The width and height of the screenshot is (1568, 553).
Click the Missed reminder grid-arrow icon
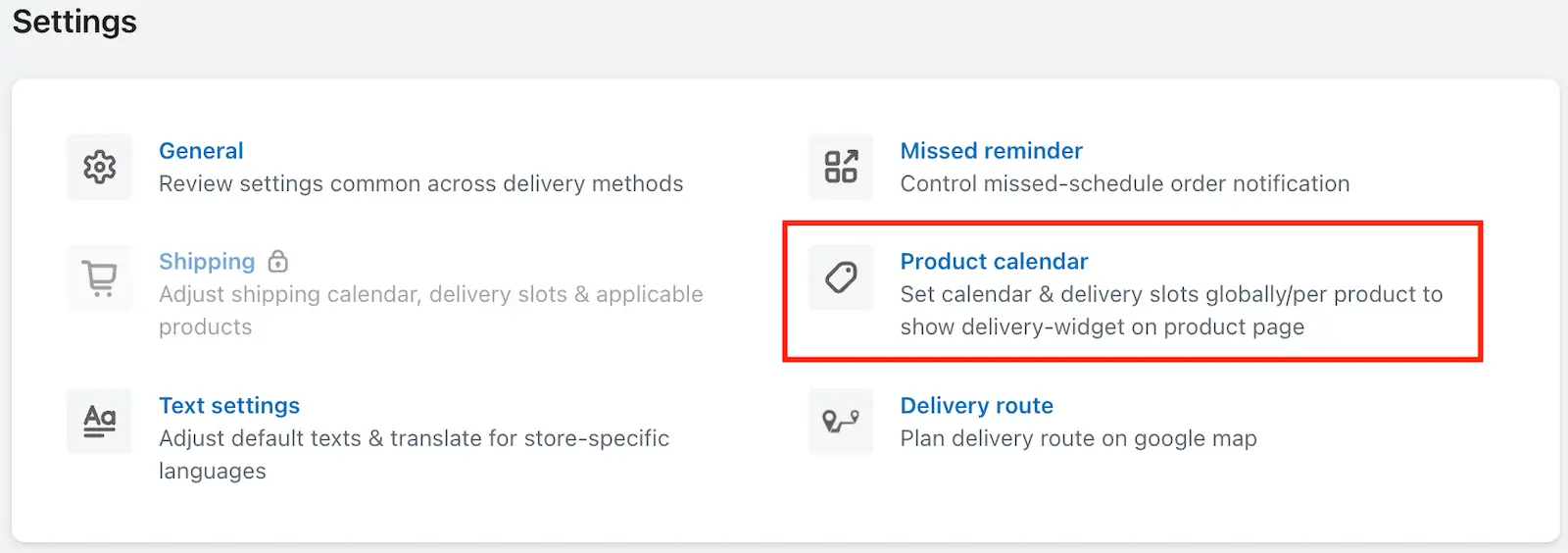click(841, 167)
